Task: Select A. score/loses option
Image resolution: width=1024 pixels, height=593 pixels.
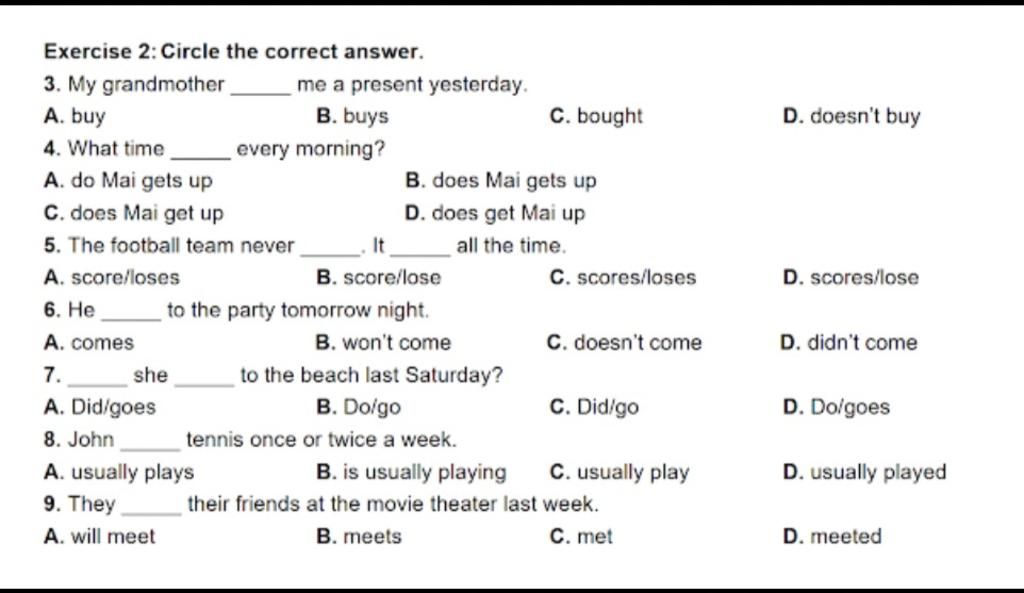Action: 112,278
